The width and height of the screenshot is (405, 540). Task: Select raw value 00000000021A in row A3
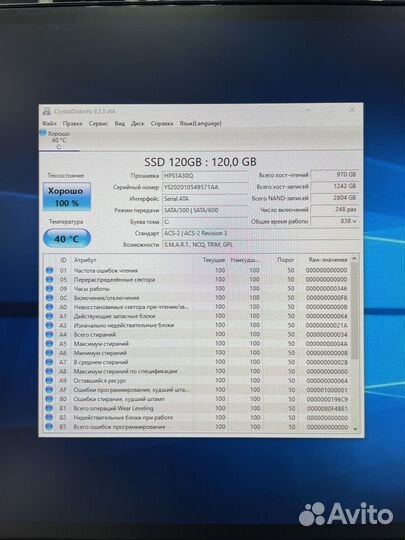(327, 325)
